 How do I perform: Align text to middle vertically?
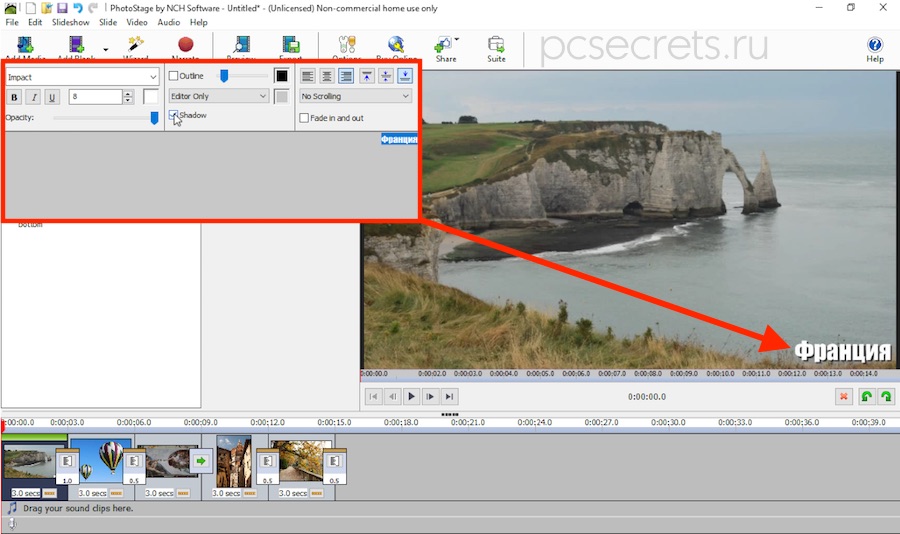pyautogui.click(x=386, y=76)
